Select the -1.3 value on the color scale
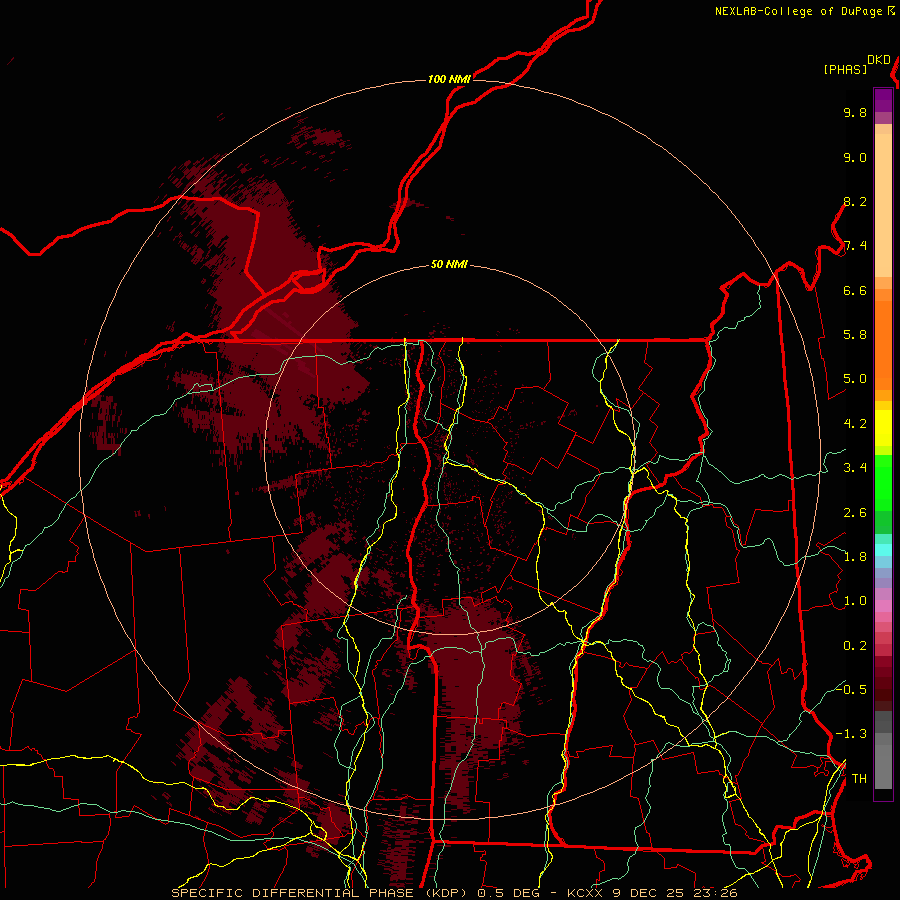 [851, 734]
